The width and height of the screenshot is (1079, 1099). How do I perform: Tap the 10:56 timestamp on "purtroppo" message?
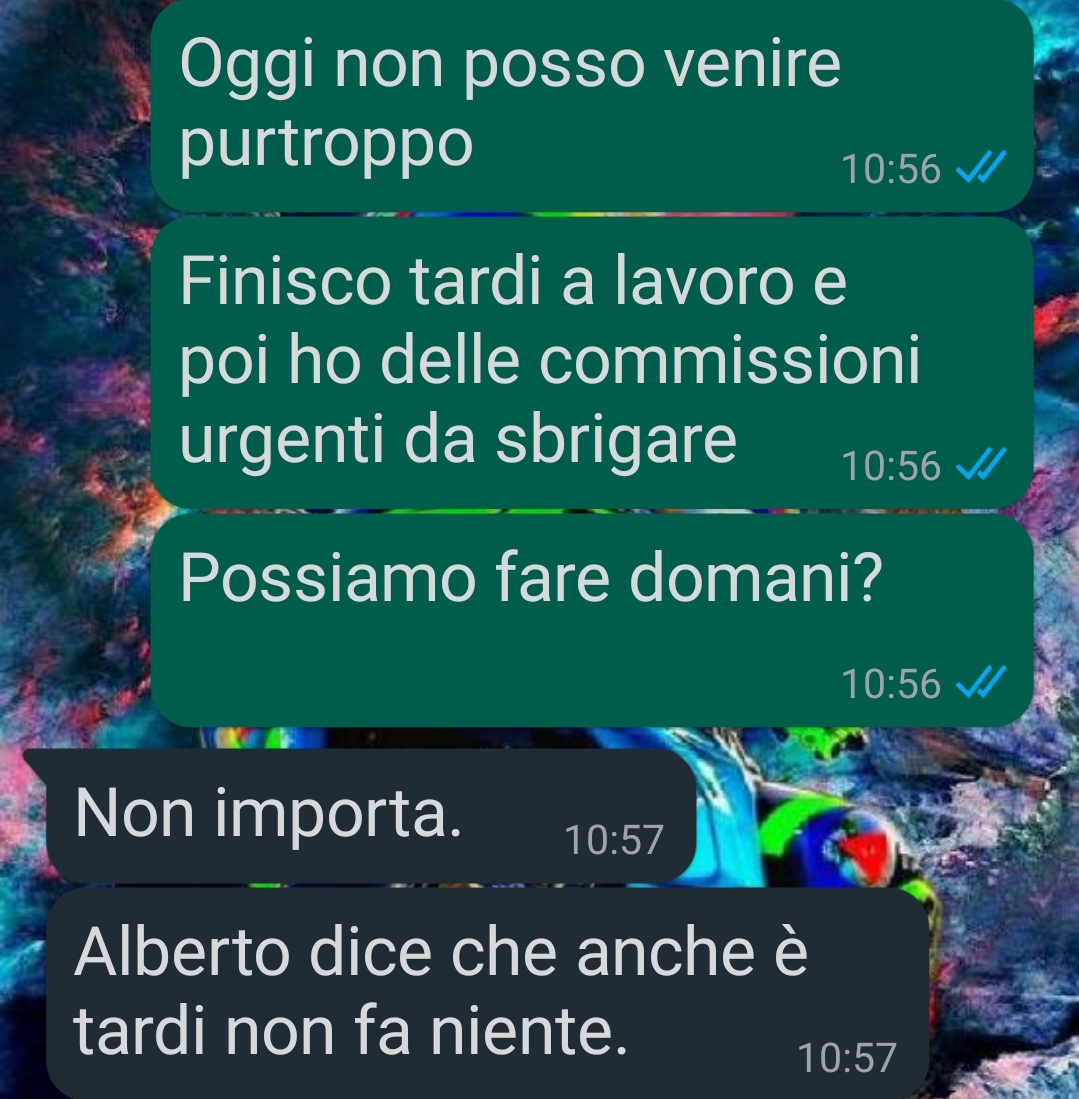click(x=890, y=170)
